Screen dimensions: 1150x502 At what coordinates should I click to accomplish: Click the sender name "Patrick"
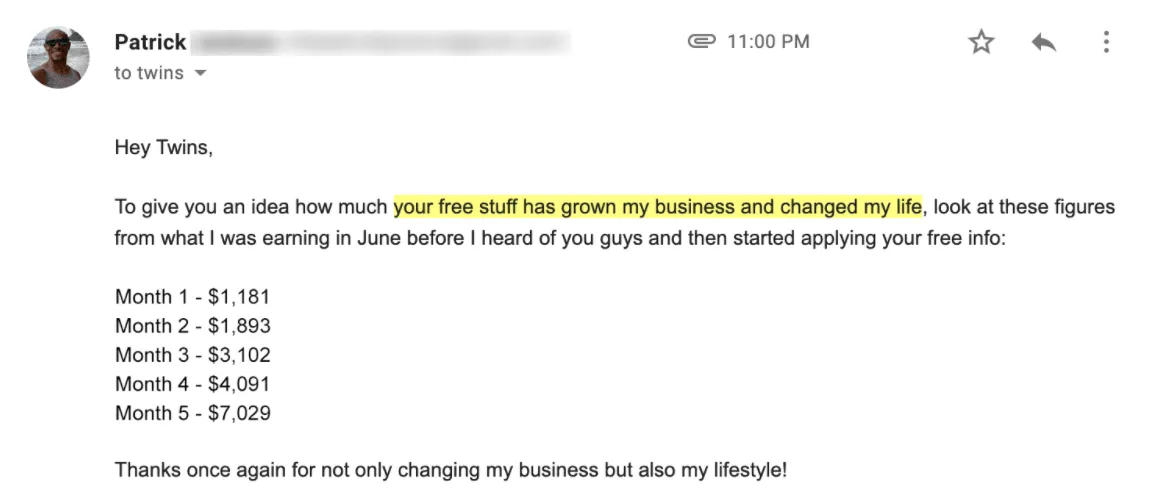point(150,42)
